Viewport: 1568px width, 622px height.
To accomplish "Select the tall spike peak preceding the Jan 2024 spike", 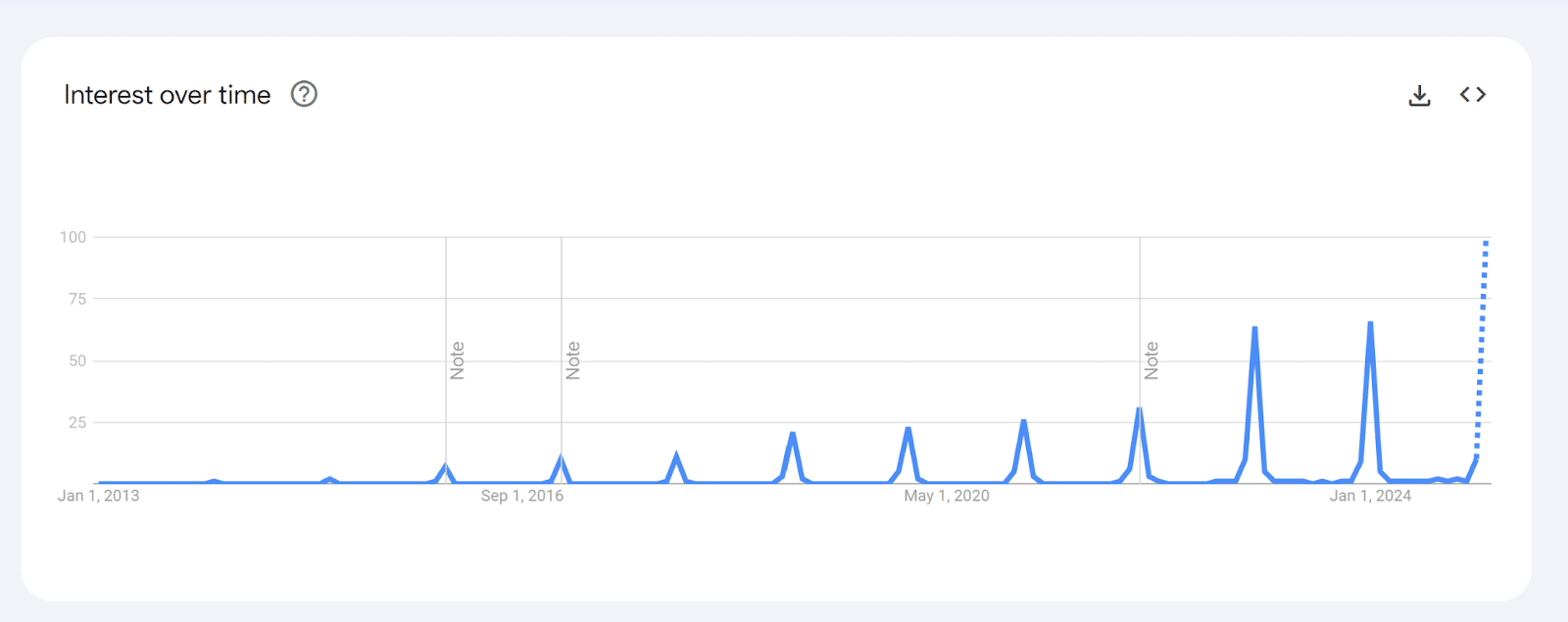I will (1254, 328).
